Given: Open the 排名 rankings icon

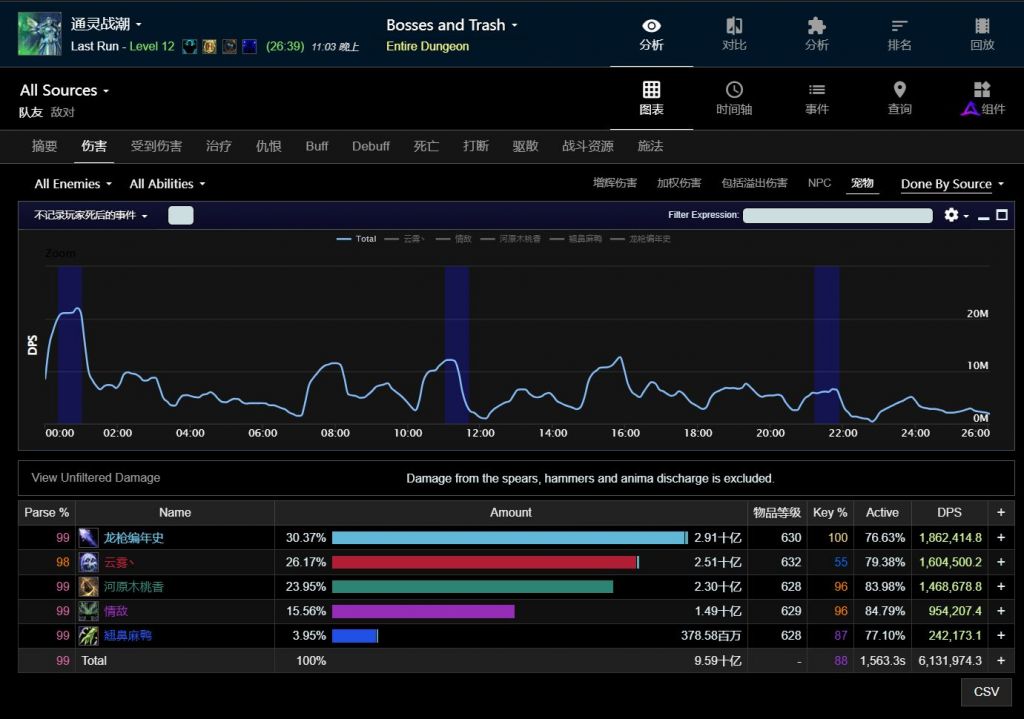Looking at the screenshot, I should tap(899, 34).
